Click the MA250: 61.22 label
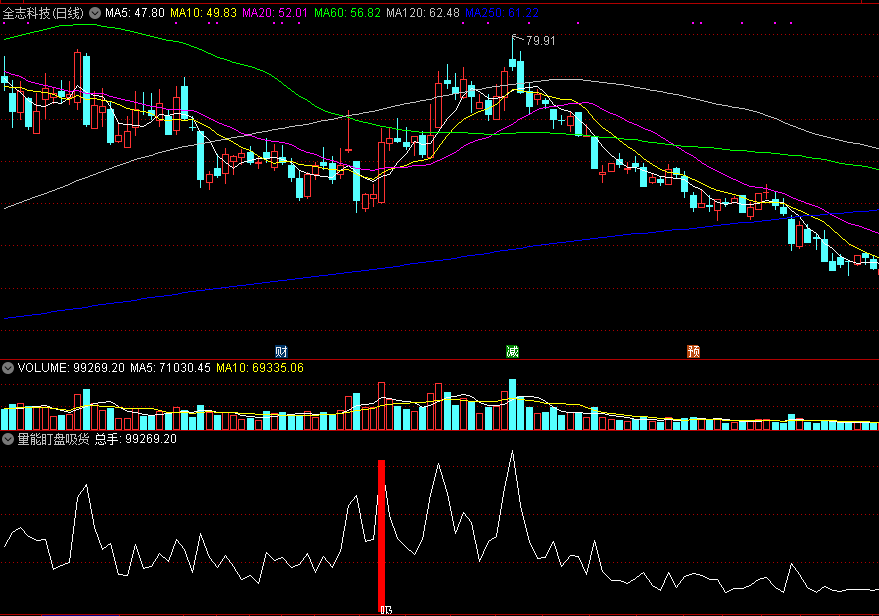Screen dimensions: 879x616 (502, 13)
